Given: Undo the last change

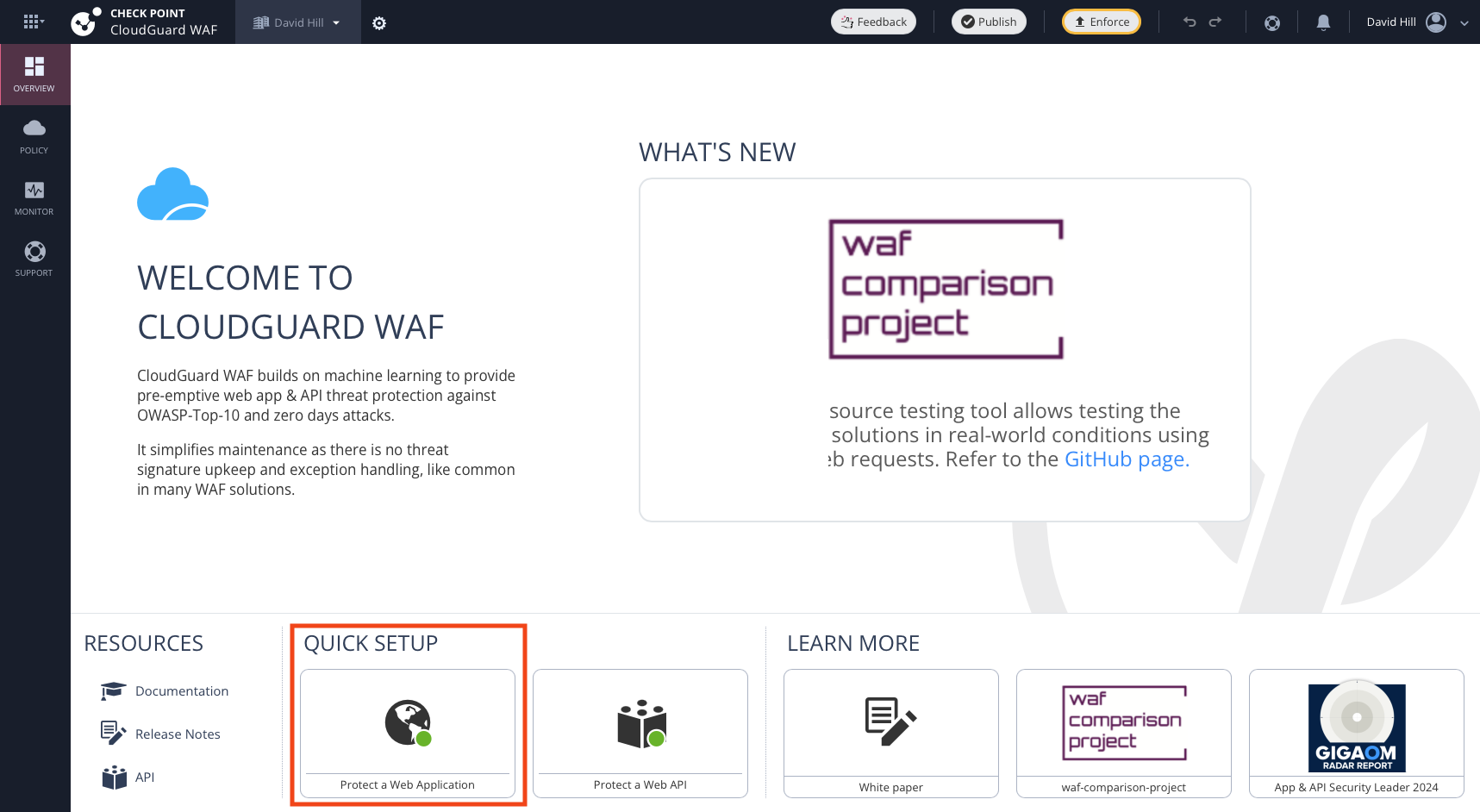Looking at the screenshot, I should pos(1190,22).
